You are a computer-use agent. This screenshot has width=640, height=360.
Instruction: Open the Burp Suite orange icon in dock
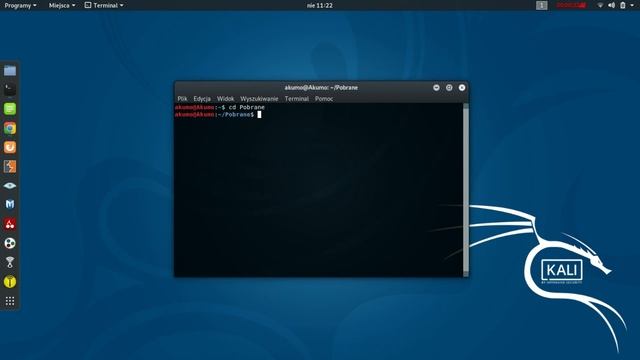tap(10, 147)
